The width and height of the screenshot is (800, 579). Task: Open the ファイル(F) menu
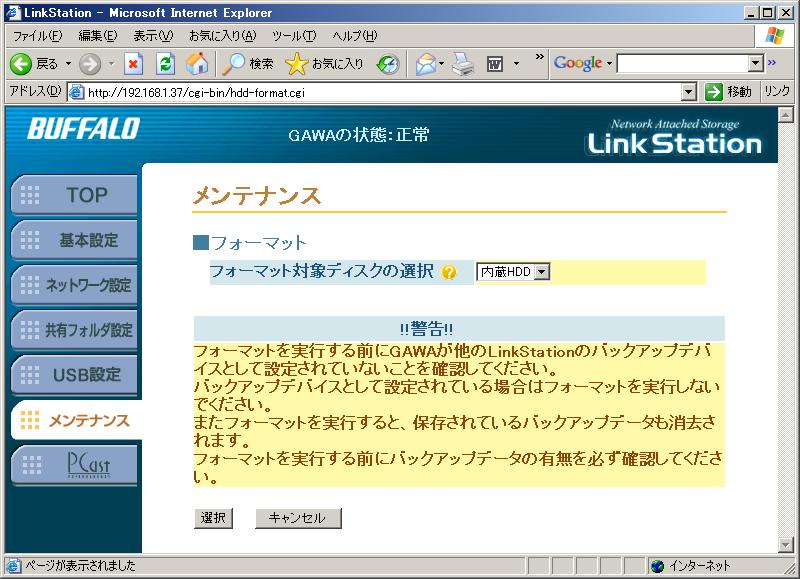tap(37, 36)
